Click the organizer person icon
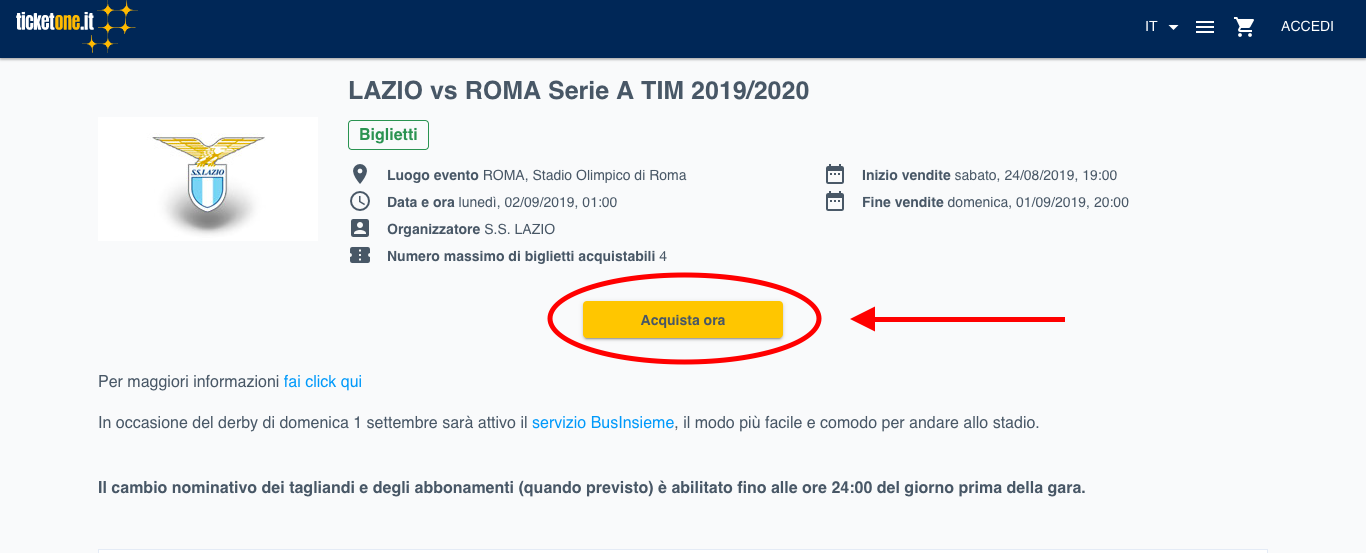This screenshot has width=1366, height=553. [x=360, y=229]
